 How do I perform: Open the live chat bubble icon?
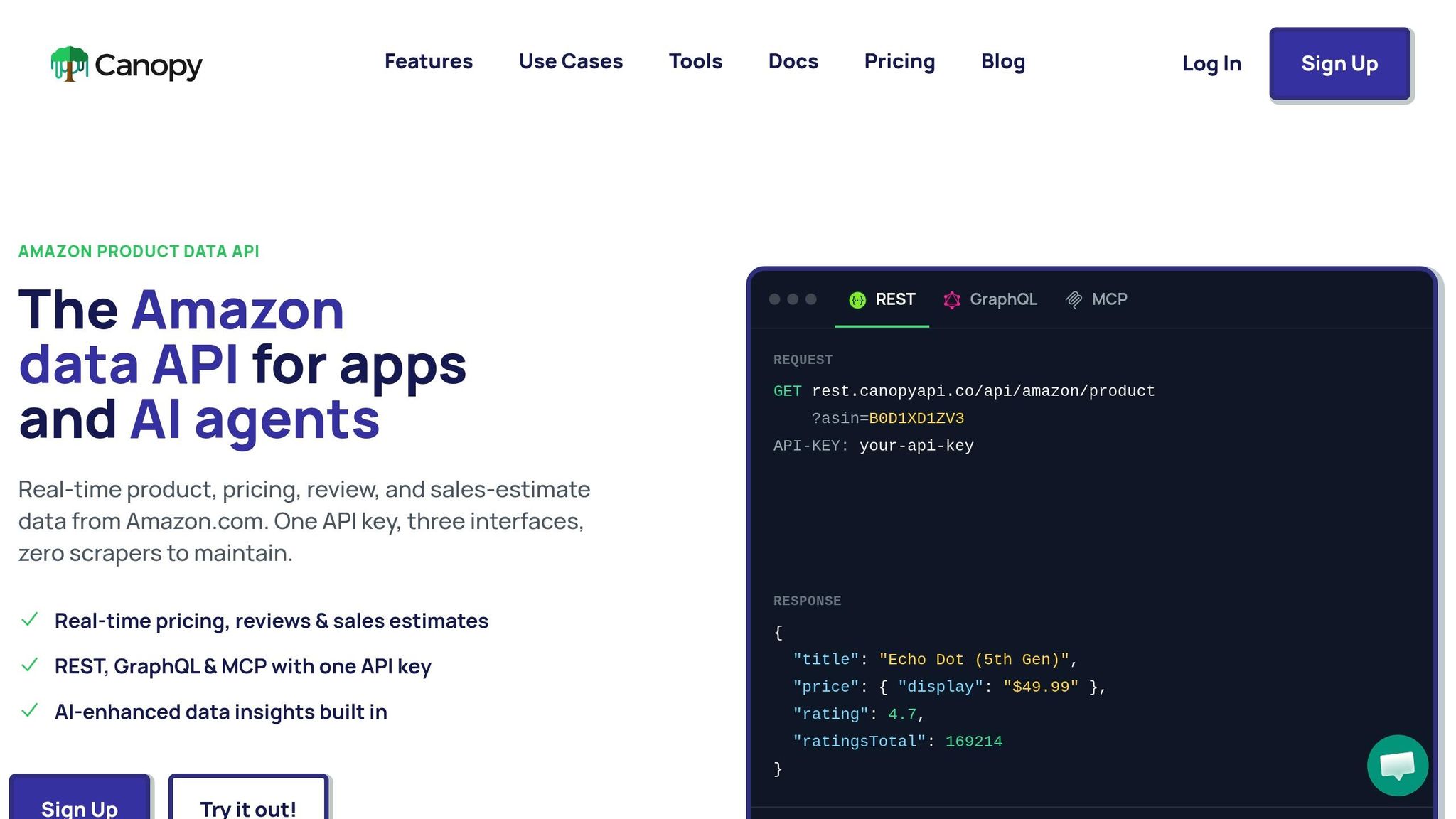(x=1397, y=766)
